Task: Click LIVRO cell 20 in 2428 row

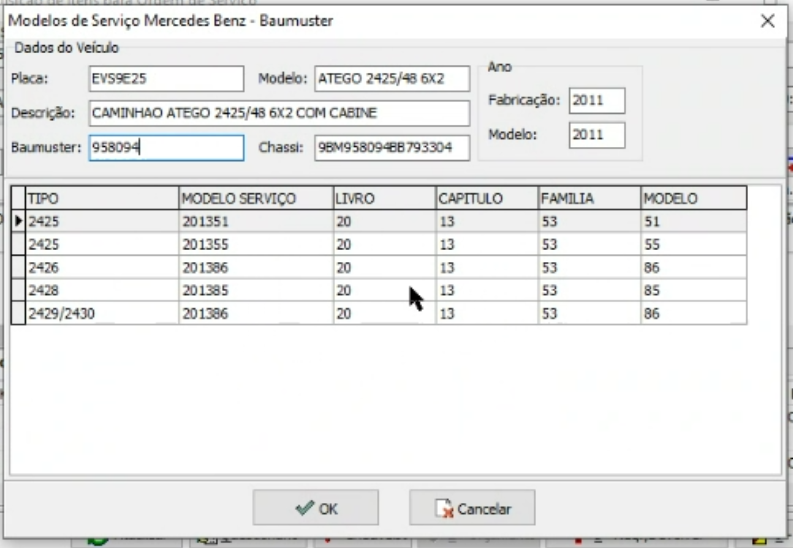Action: pyautogui.click(x=384, y=290)
